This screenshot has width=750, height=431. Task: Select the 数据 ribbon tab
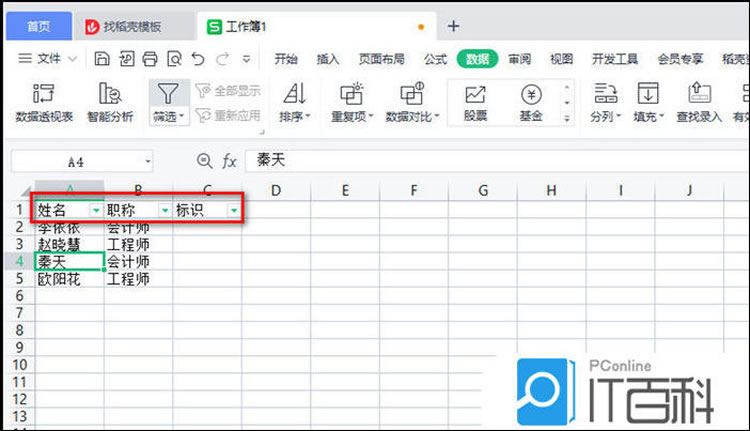(x=477, y=59)
